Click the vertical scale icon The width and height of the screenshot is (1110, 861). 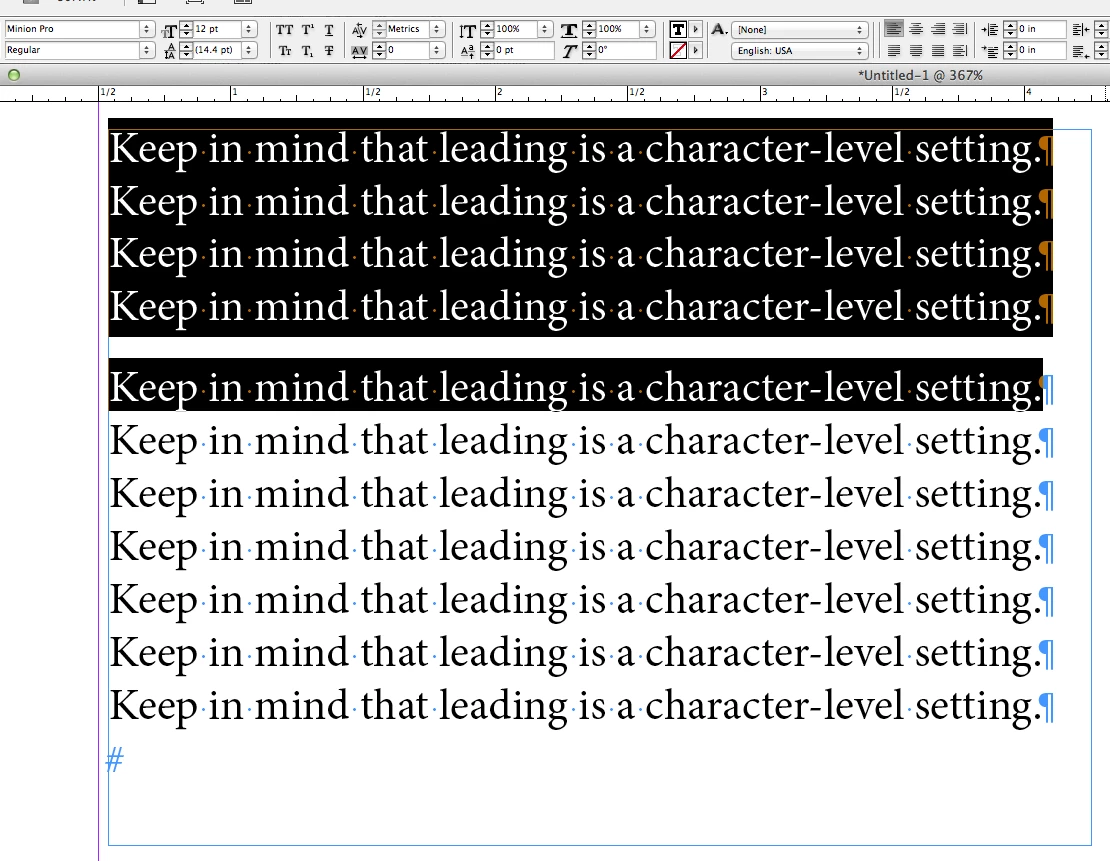467,30
